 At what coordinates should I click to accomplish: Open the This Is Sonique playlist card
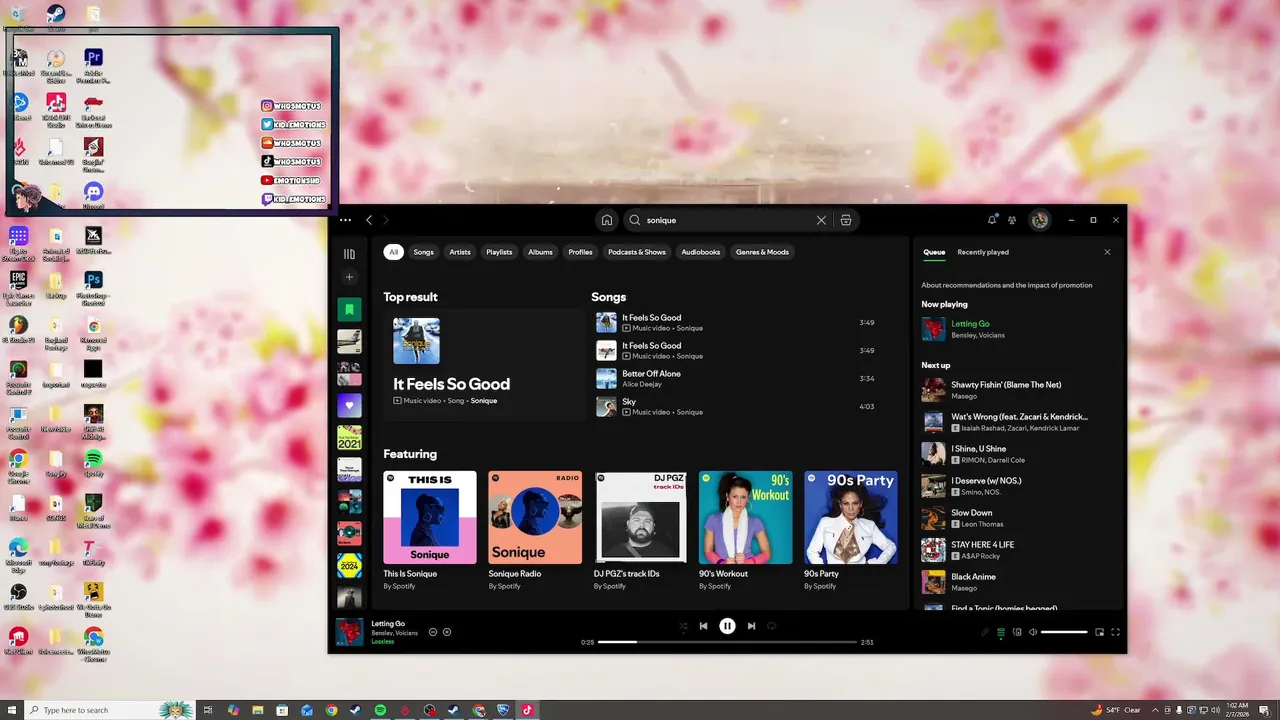[430, 531]
